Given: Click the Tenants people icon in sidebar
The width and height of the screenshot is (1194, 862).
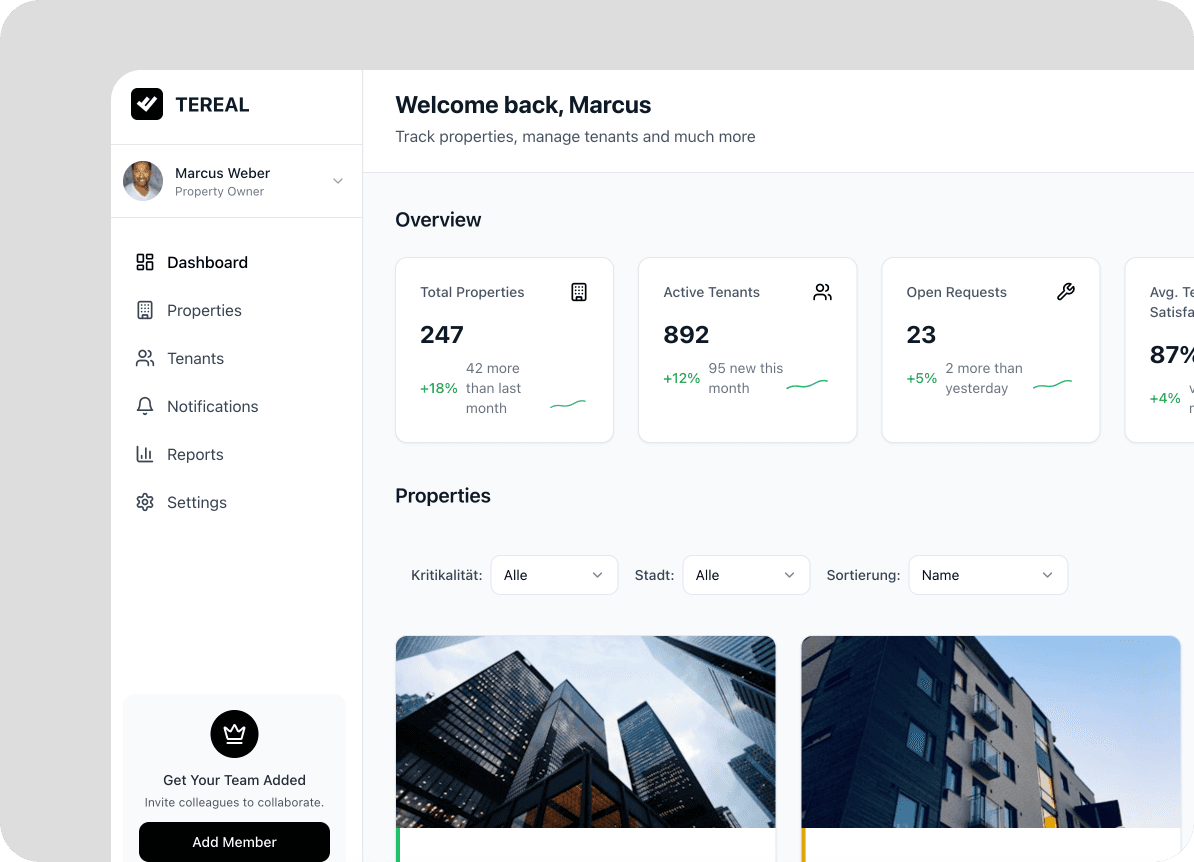Looking at the screenshot, I should tap(145, 358).
